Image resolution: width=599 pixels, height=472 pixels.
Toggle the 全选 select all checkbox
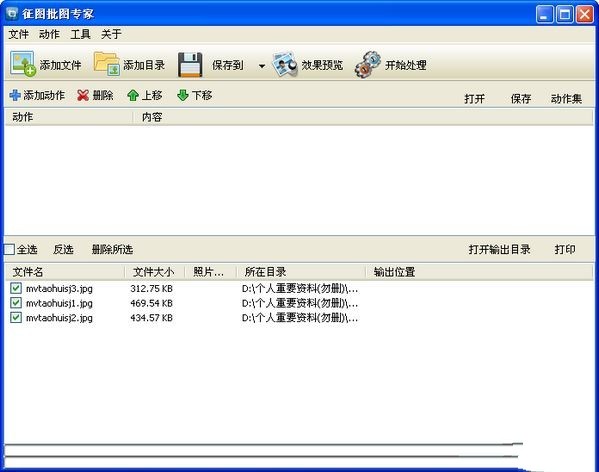pyautogui.click(x=9, y=249)
